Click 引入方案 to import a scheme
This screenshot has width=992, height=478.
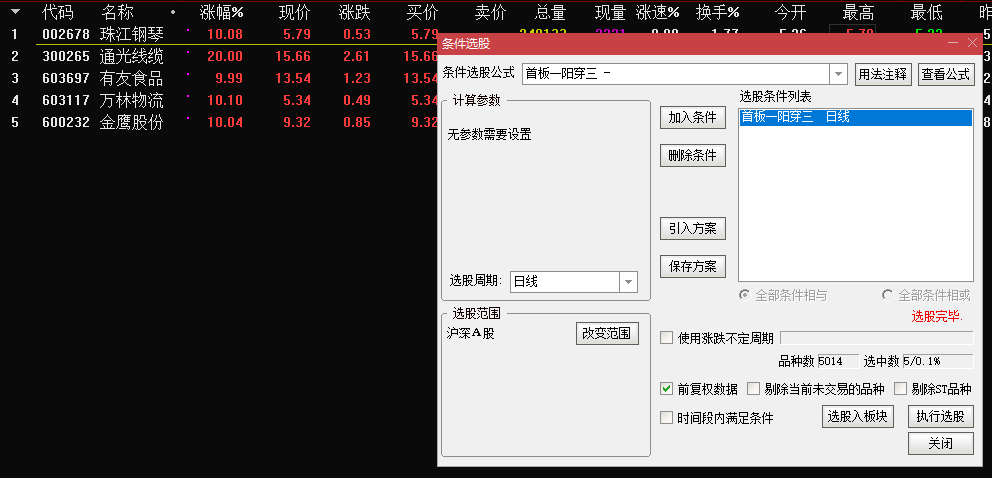pos(693,228)
